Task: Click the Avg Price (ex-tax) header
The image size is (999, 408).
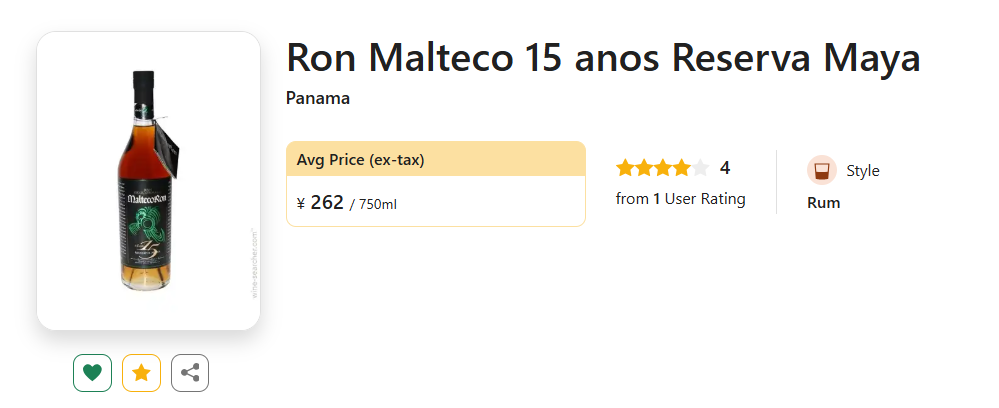Action: pos(360,160)
